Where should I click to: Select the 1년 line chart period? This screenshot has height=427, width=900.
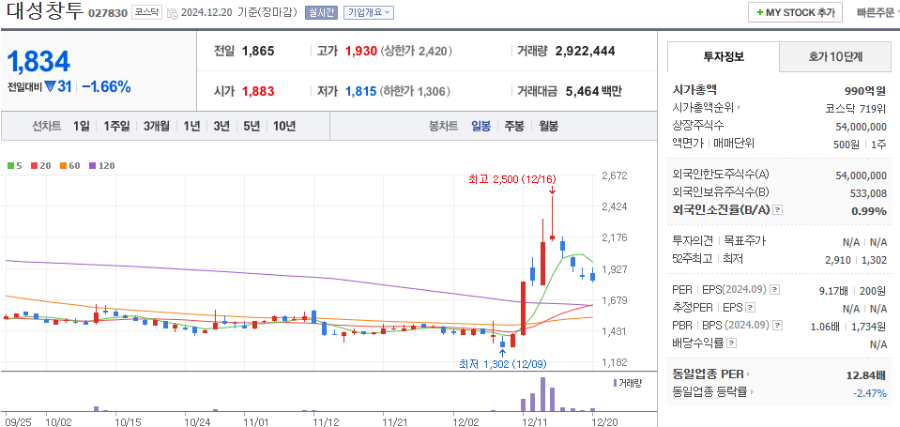192,126
